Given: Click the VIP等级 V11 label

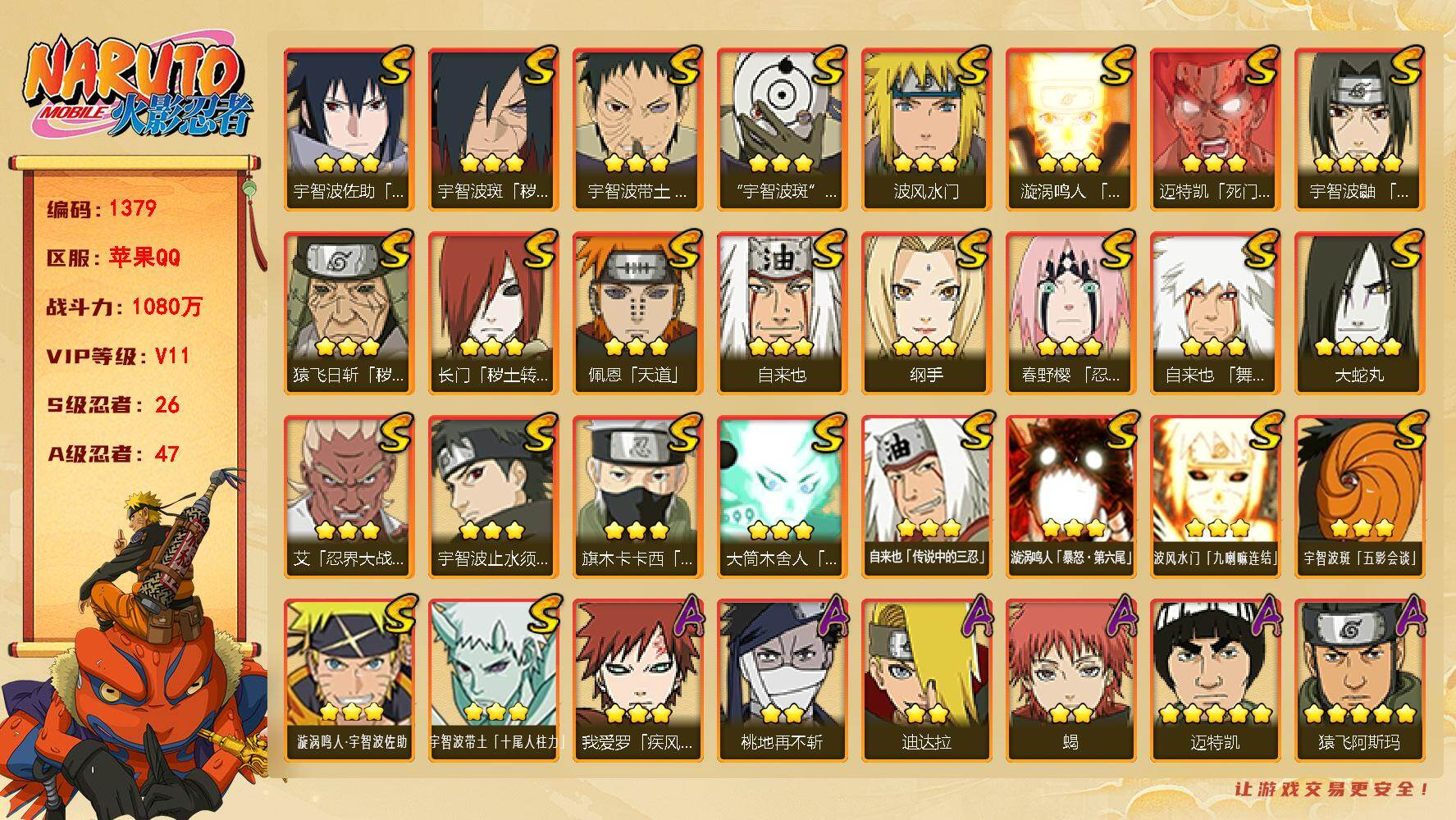Looking at the screenshot, I should (118, 356).
